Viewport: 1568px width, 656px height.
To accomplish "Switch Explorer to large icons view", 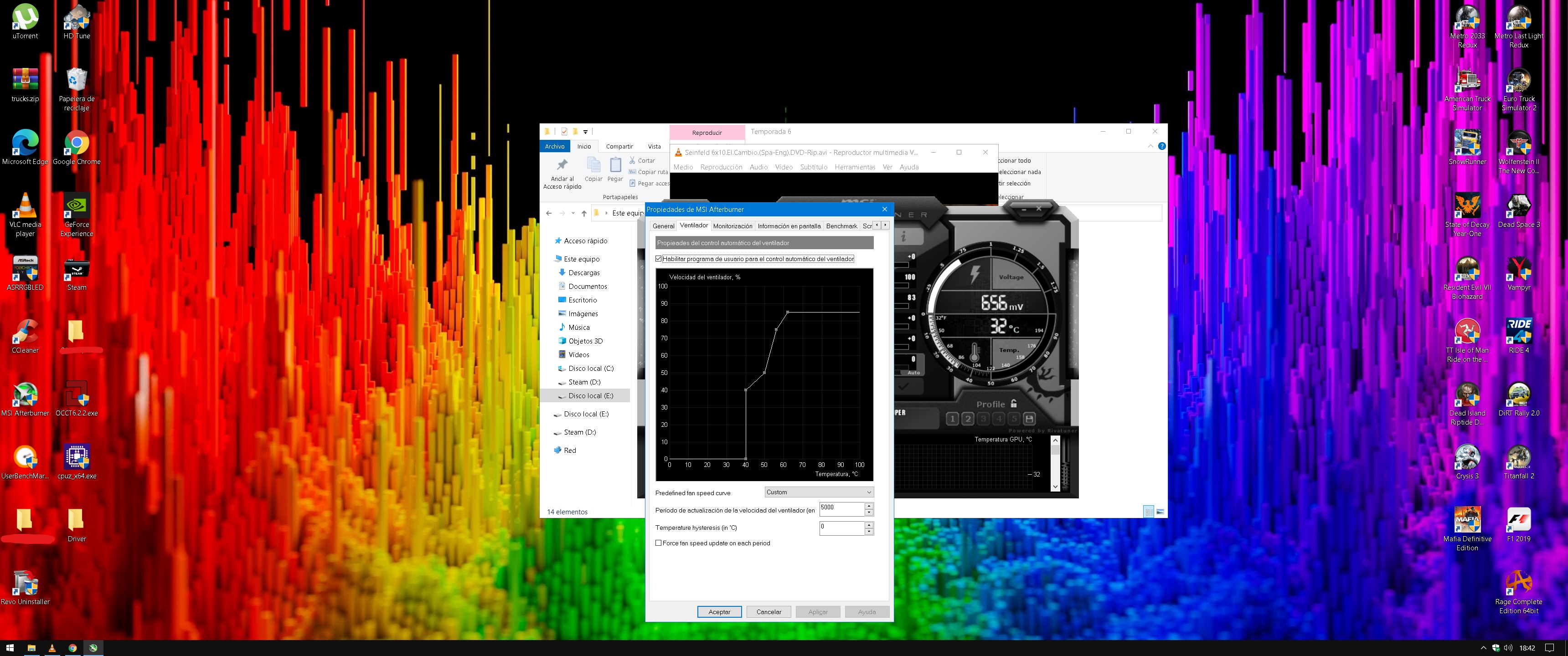I will (x=1160, y=512).
